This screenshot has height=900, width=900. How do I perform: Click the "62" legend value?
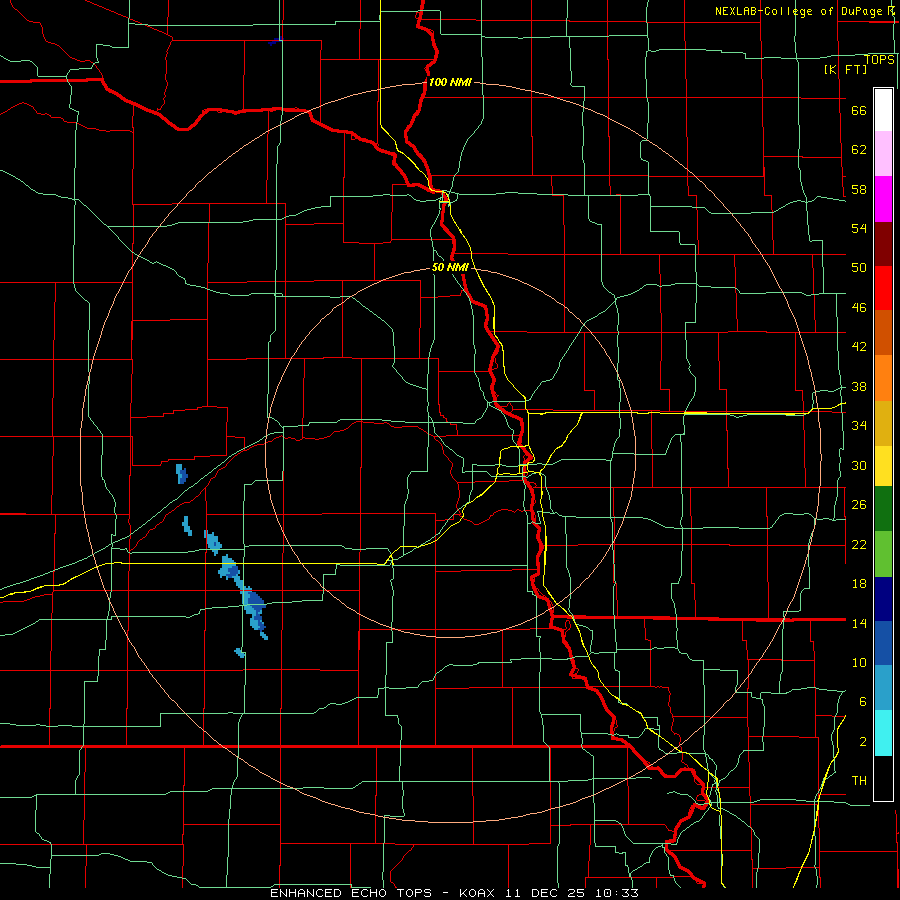859,149
